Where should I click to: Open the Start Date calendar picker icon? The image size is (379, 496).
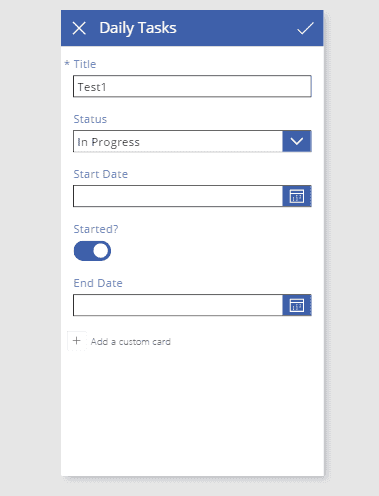[x=297, y=196]
